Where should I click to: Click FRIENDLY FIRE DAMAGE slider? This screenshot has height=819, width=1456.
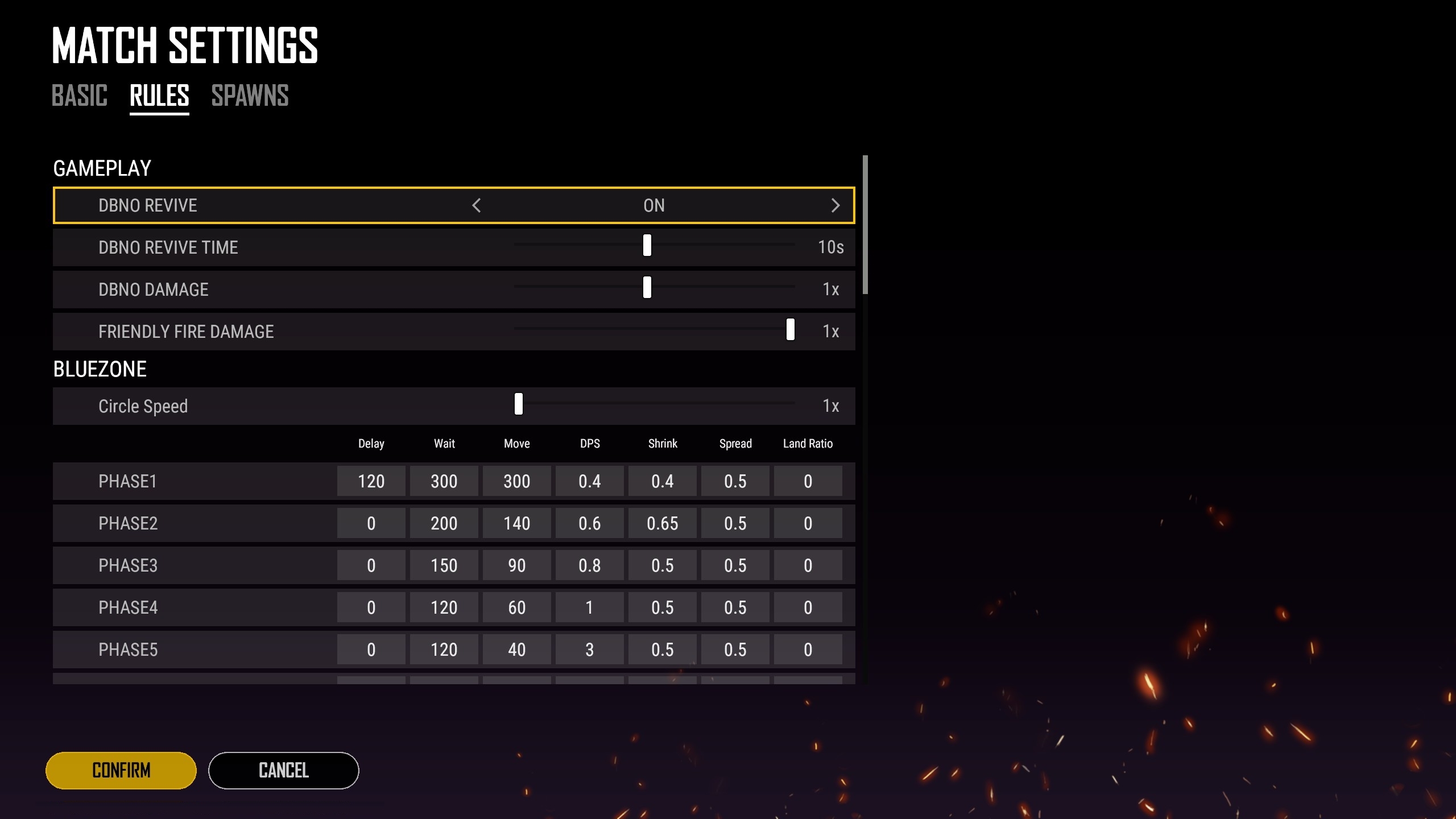pos(791,331)
